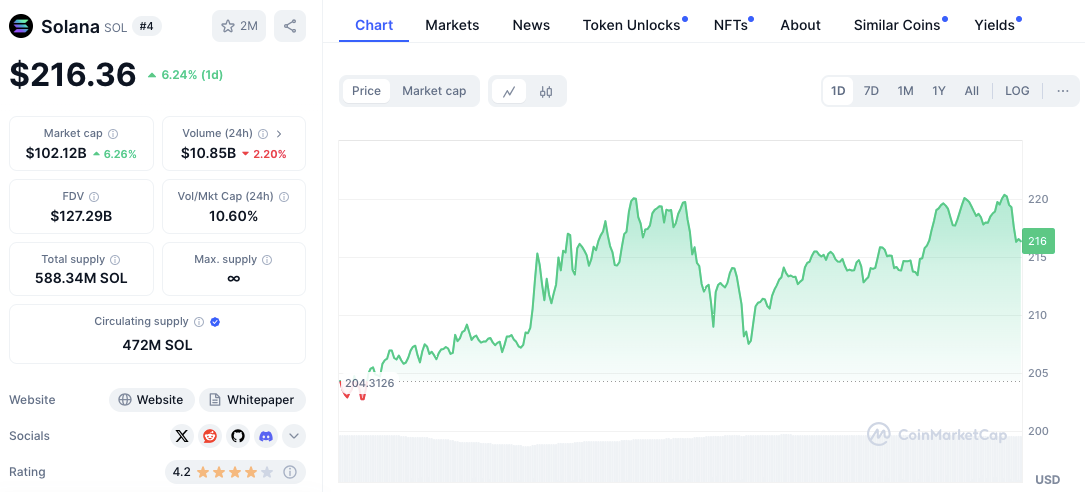This screenshot has height=492, width=1085.
Task: Click the 472M SOL circulating supply
Action: coord(157,345)
